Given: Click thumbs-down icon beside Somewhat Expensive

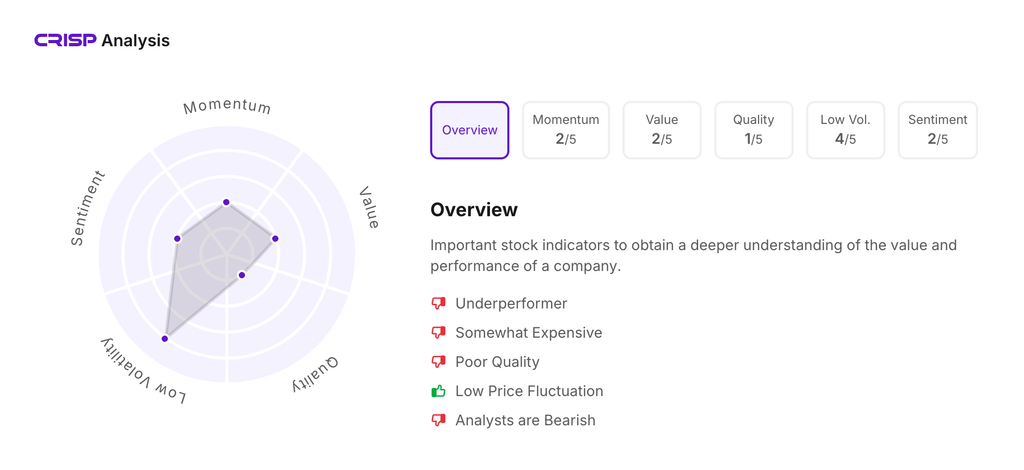Looking at the screenshot, I should click(x=438, y=332).
